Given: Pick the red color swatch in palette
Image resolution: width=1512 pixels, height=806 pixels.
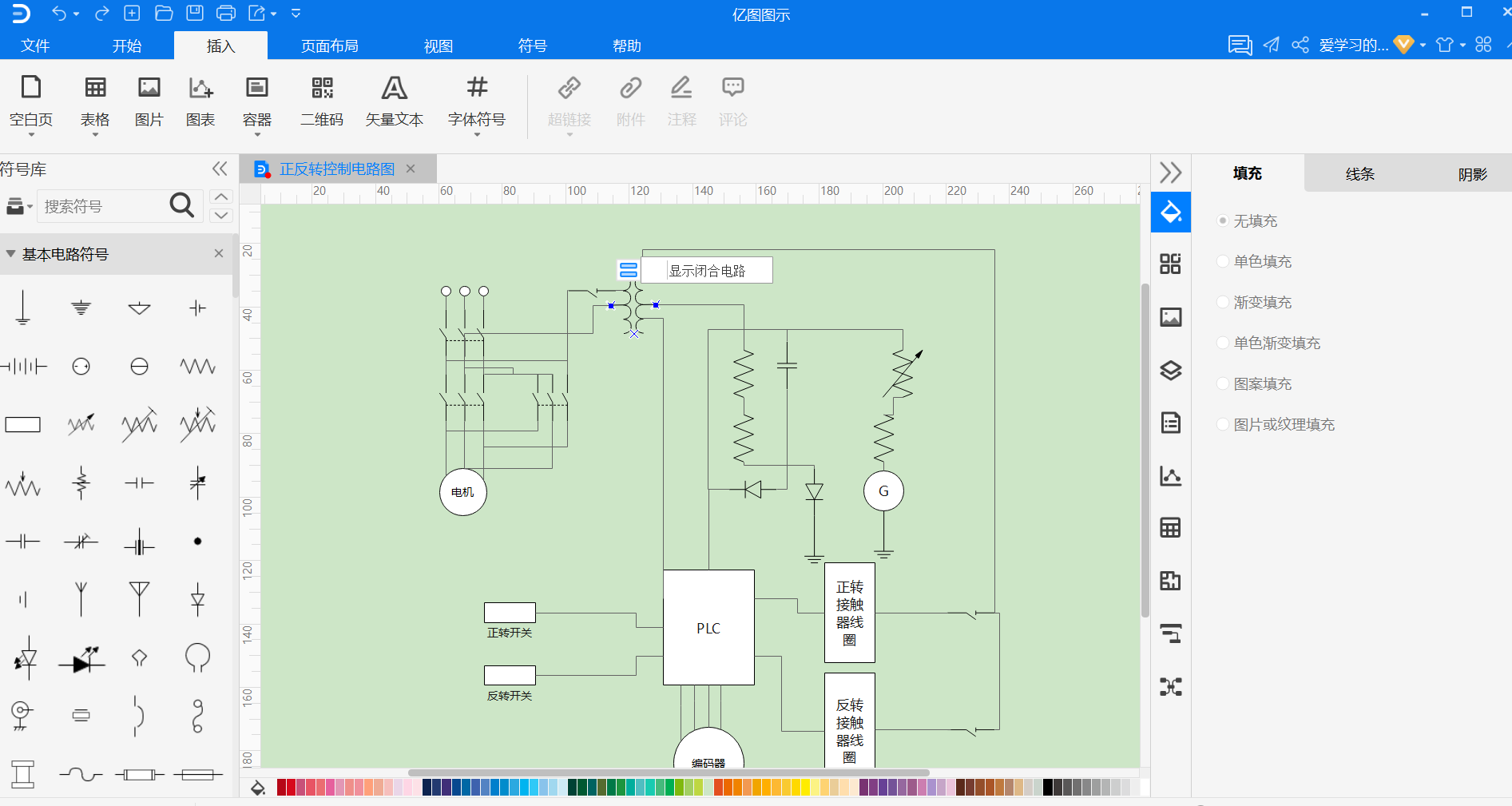Looking at the screenshot, I should [292, 788].
